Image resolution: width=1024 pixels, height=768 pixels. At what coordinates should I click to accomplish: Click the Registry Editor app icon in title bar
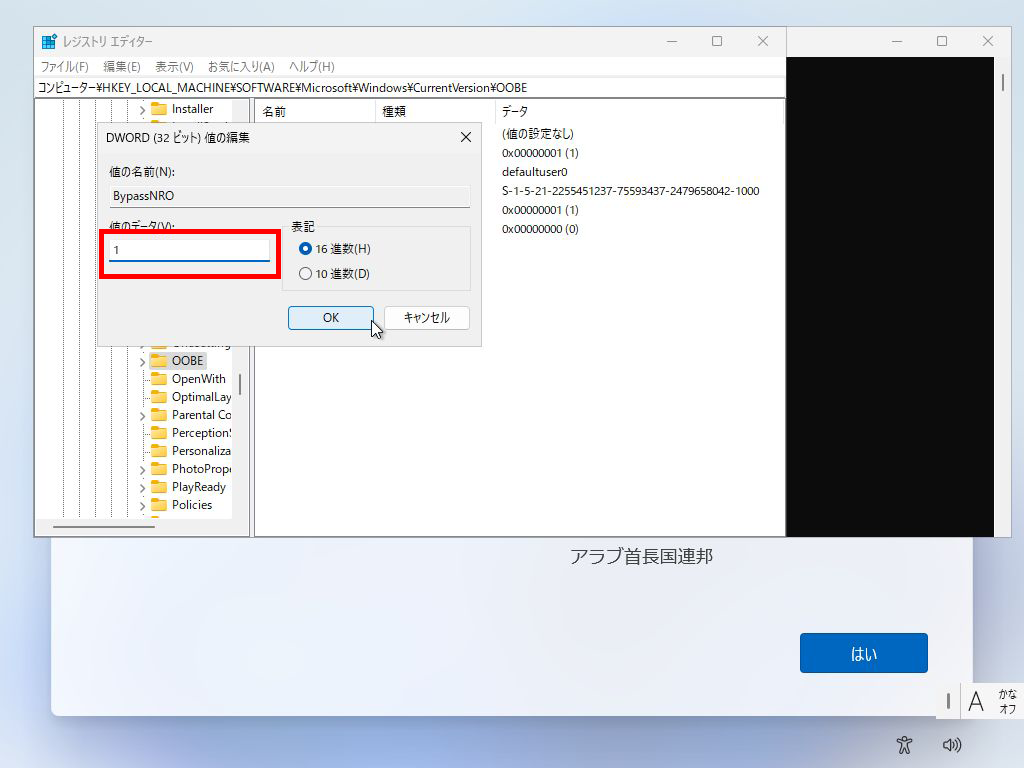point(49,42)
